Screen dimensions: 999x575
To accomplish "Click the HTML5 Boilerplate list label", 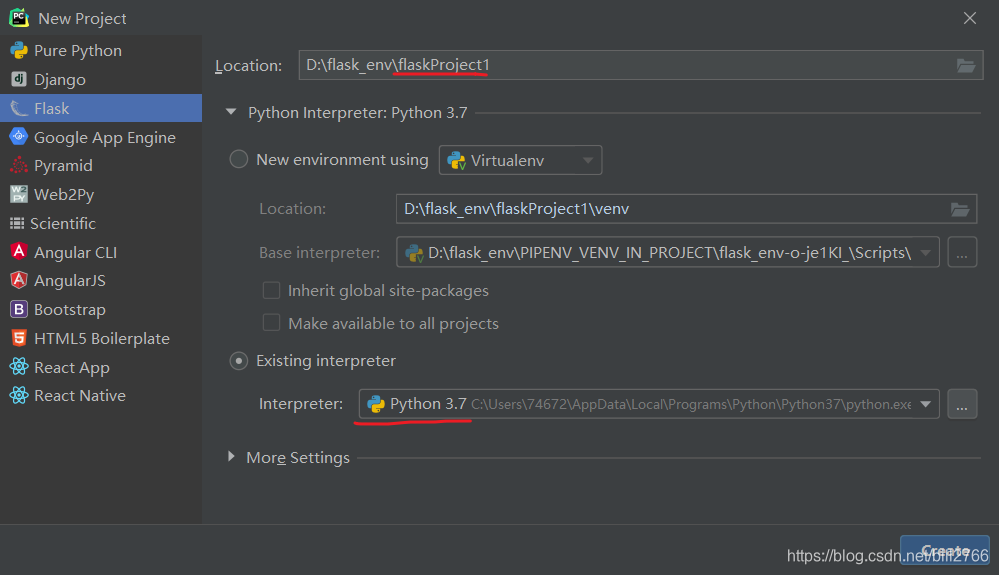I will coord(102,338).
